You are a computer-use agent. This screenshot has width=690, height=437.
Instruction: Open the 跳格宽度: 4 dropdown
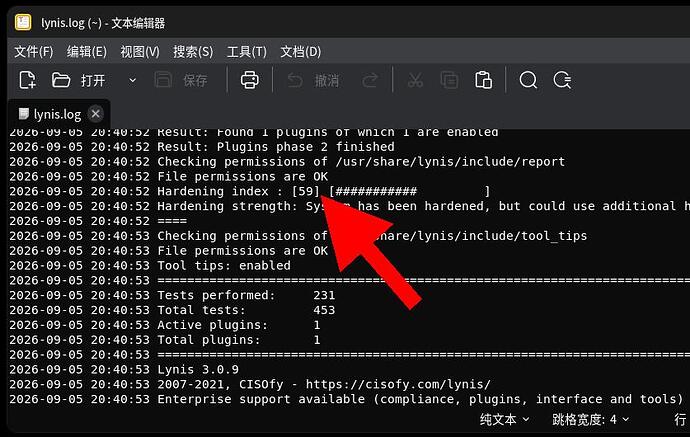pyautogui.click(x=590, y=419)
